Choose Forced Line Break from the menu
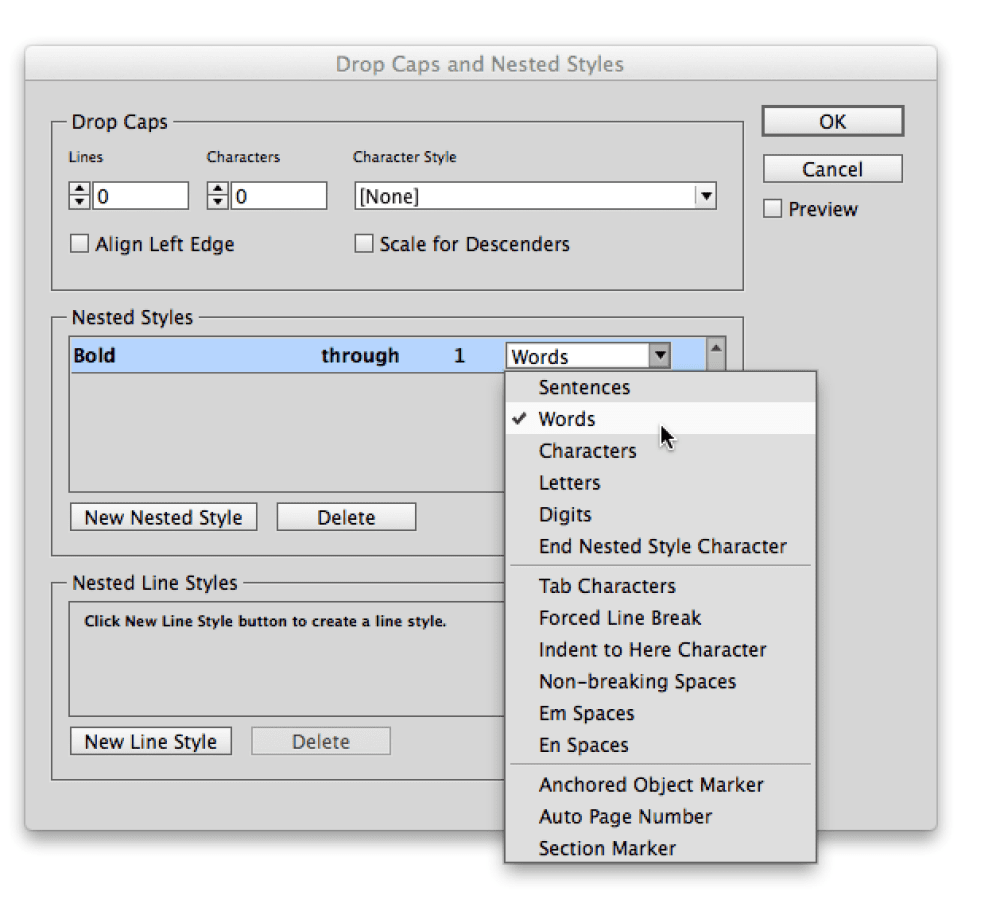The width and height of the screenshot is (1000, 905). (619, 618)
